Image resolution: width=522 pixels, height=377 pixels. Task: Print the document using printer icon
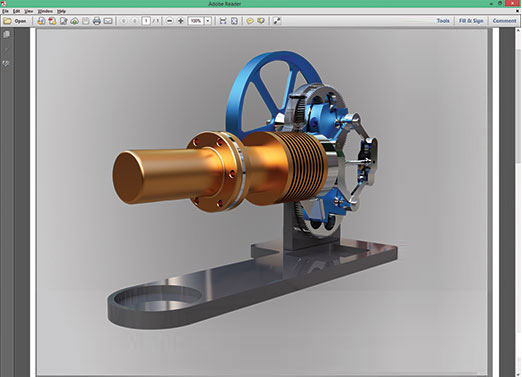pyautogui.click(x=97, y=21)
